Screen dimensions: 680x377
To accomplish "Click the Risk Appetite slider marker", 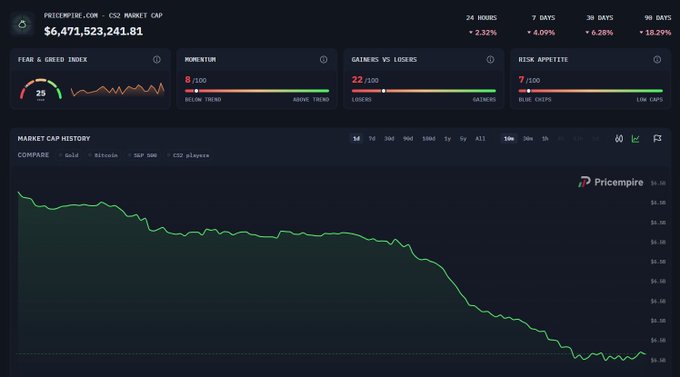I will (x=529, y=91).
